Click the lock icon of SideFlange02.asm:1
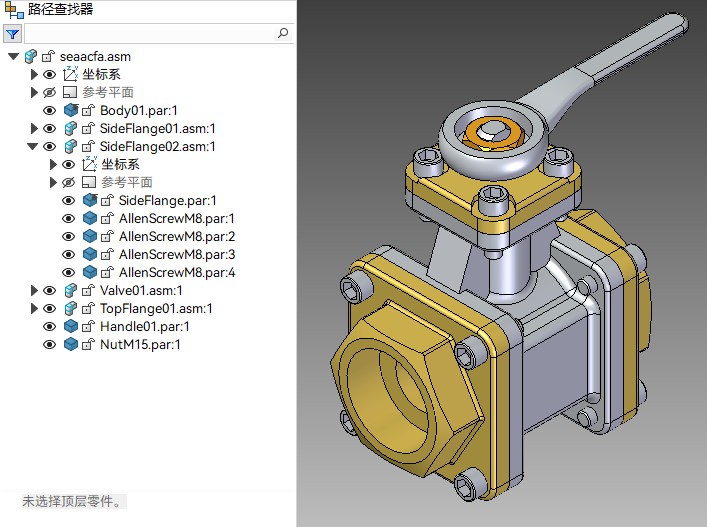707x527 pixels. (x=88, y=147)
